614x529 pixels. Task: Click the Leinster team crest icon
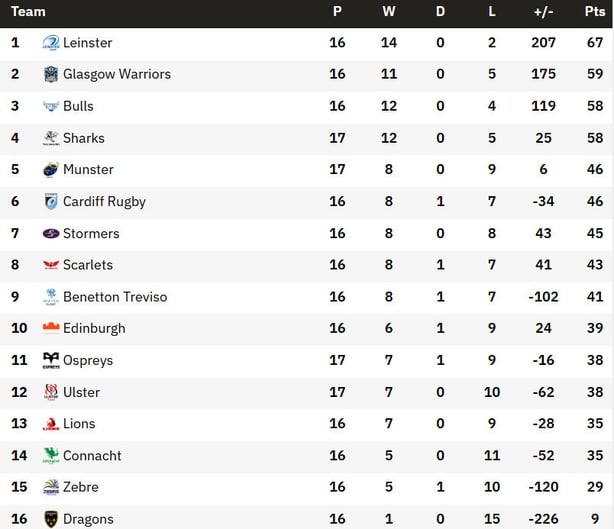[x=51, y=43]
